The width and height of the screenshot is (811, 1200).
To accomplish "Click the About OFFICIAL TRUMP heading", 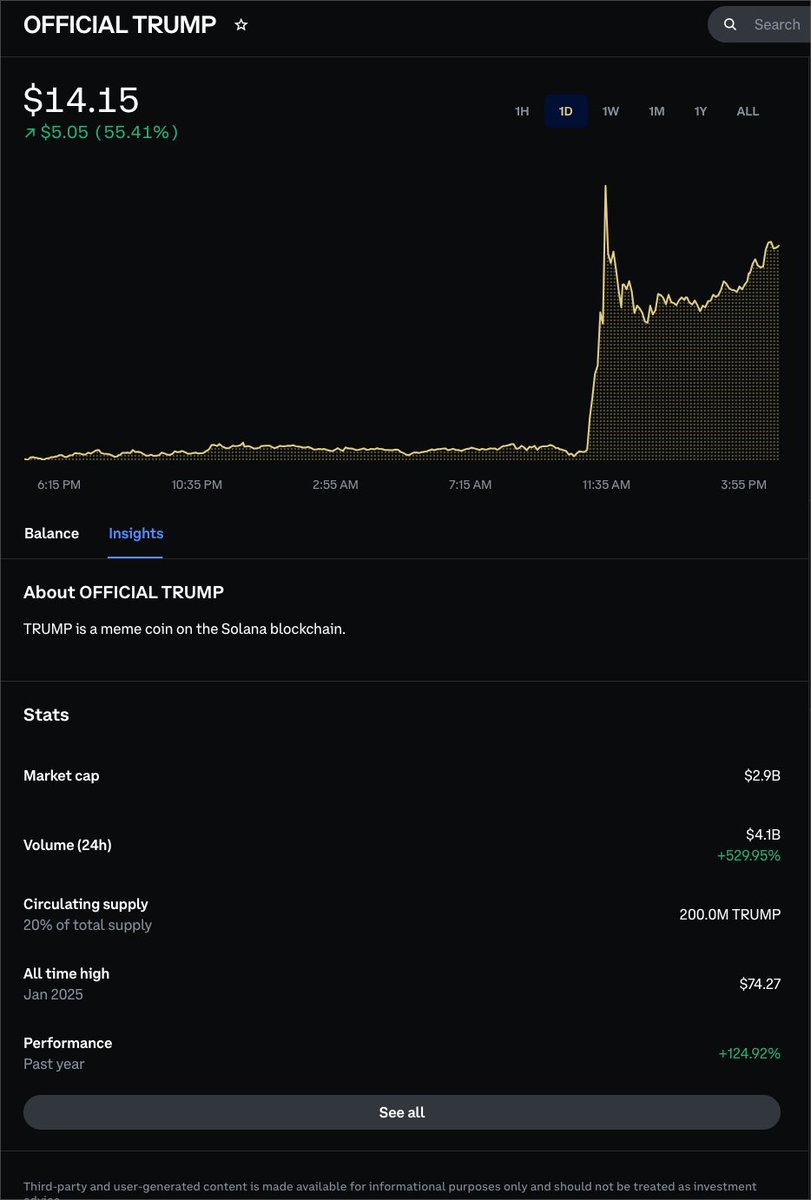I will (124, 592).
